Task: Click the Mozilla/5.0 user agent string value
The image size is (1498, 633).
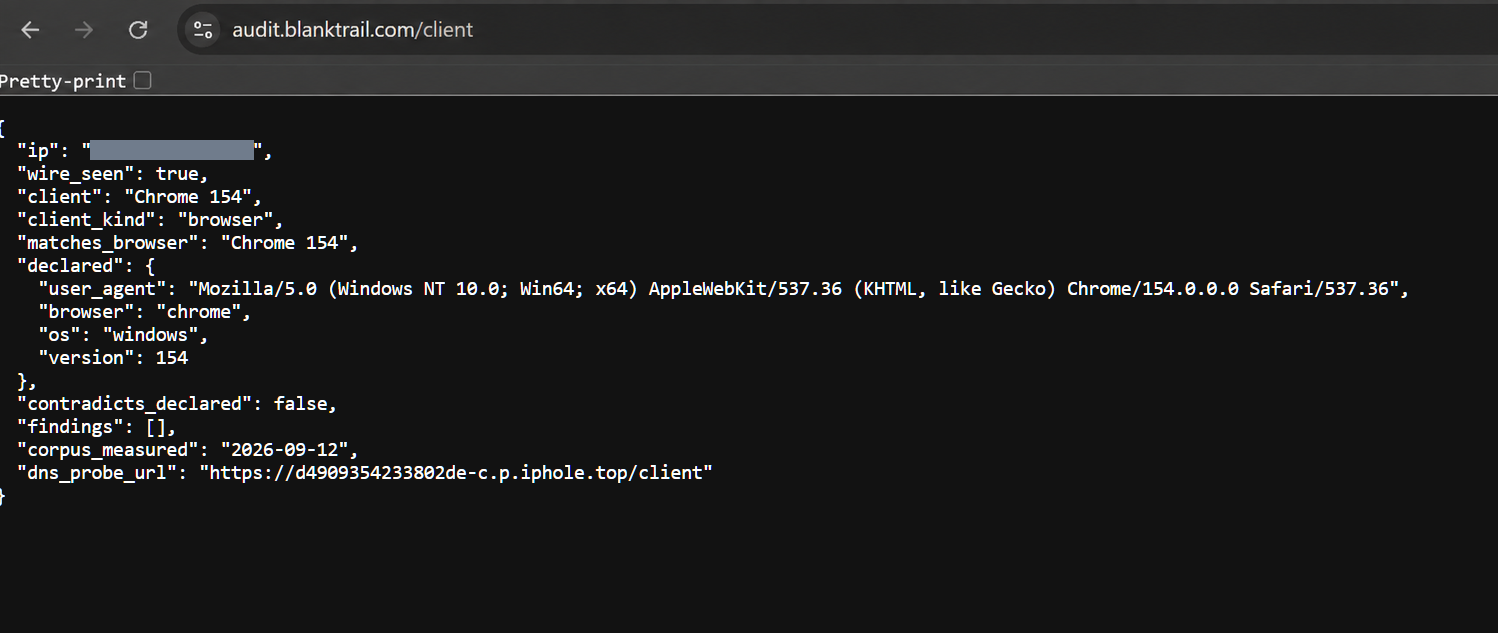Action: click(793, 289)
